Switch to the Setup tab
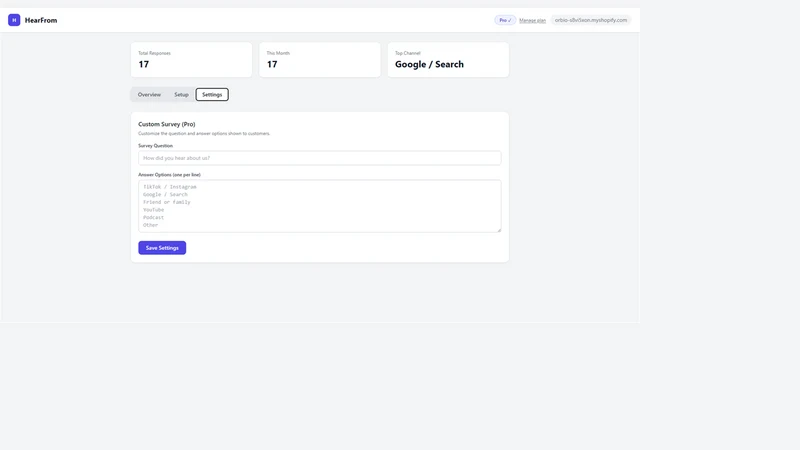Image resolution: width=800 pixels, height=450 pixels. (x=181, y=94)
